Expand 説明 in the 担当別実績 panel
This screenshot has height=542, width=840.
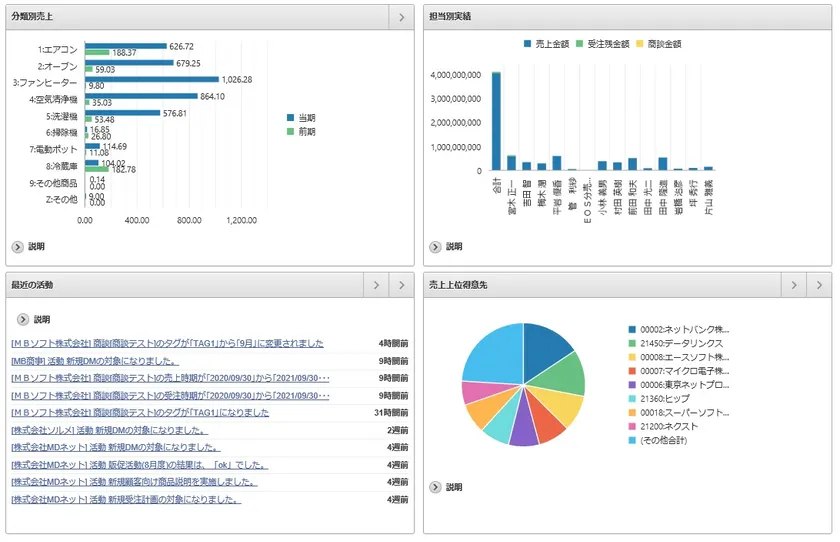click(x=446, y=246)
